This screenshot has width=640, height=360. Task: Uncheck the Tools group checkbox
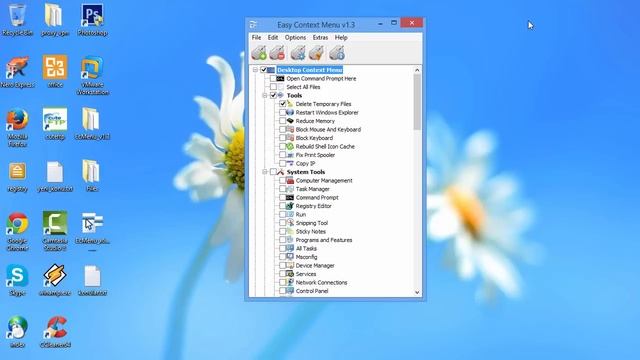[x=273, y=95]
